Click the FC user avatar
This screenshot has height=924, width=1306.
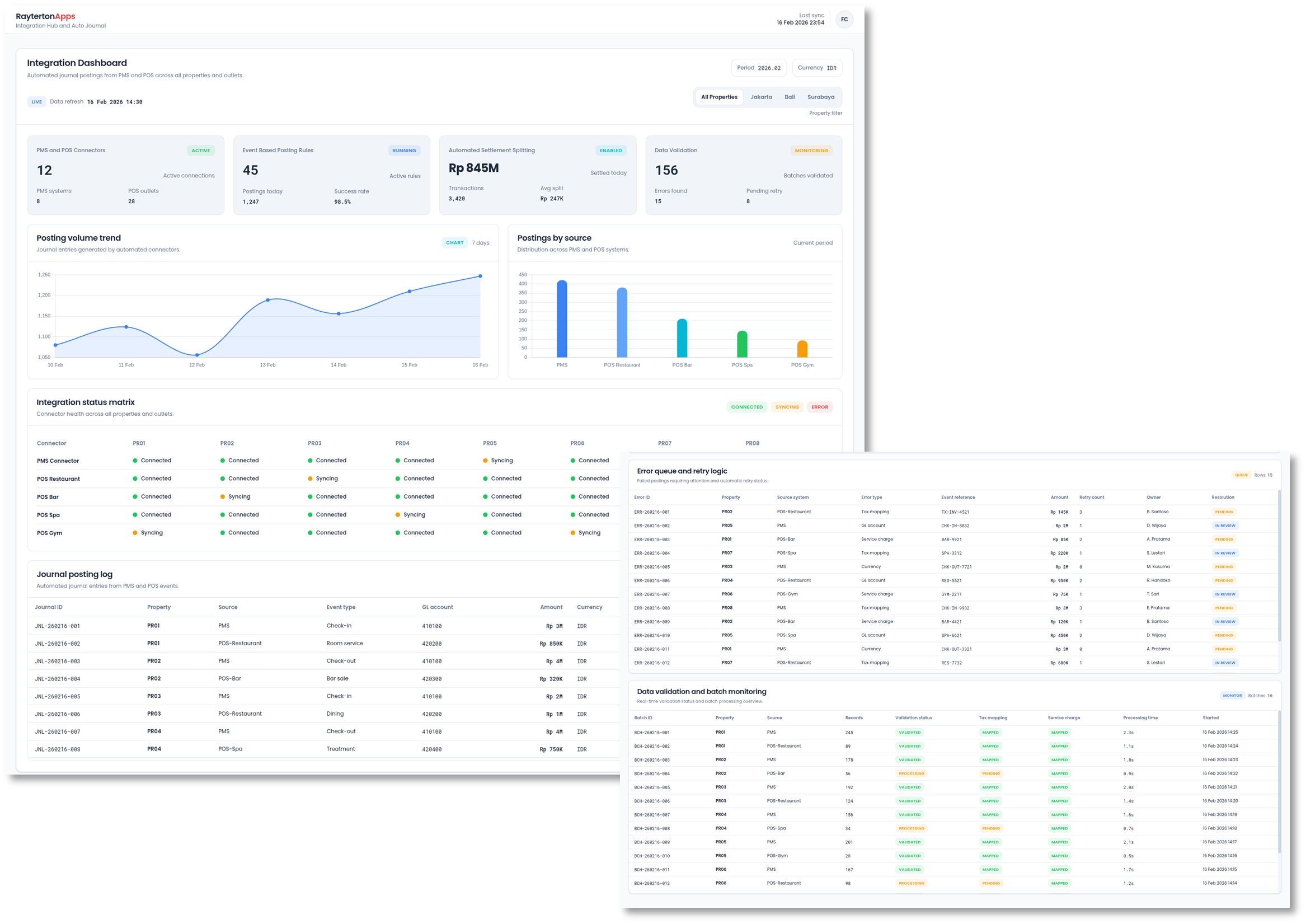click(x=844, y=20)
